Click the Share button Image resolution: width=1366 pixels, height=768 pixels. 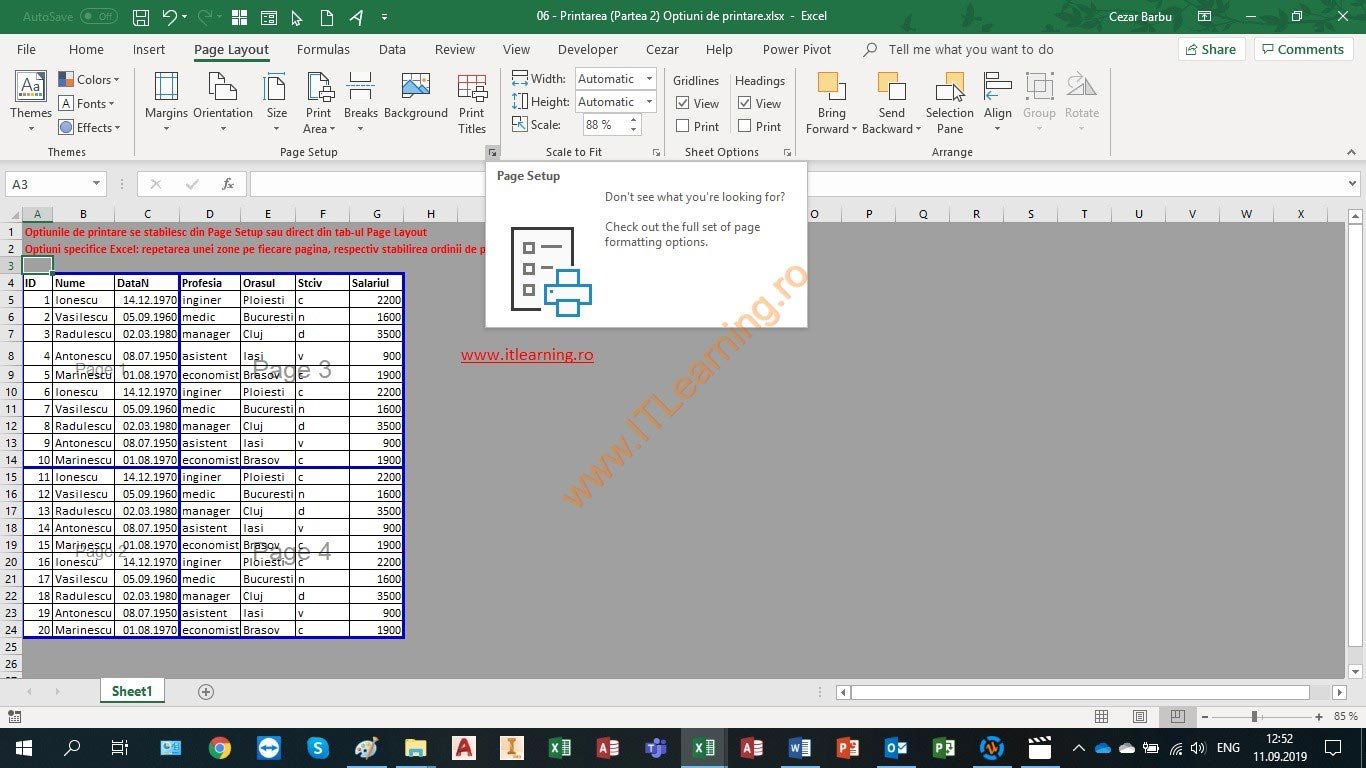(1211, 49)
